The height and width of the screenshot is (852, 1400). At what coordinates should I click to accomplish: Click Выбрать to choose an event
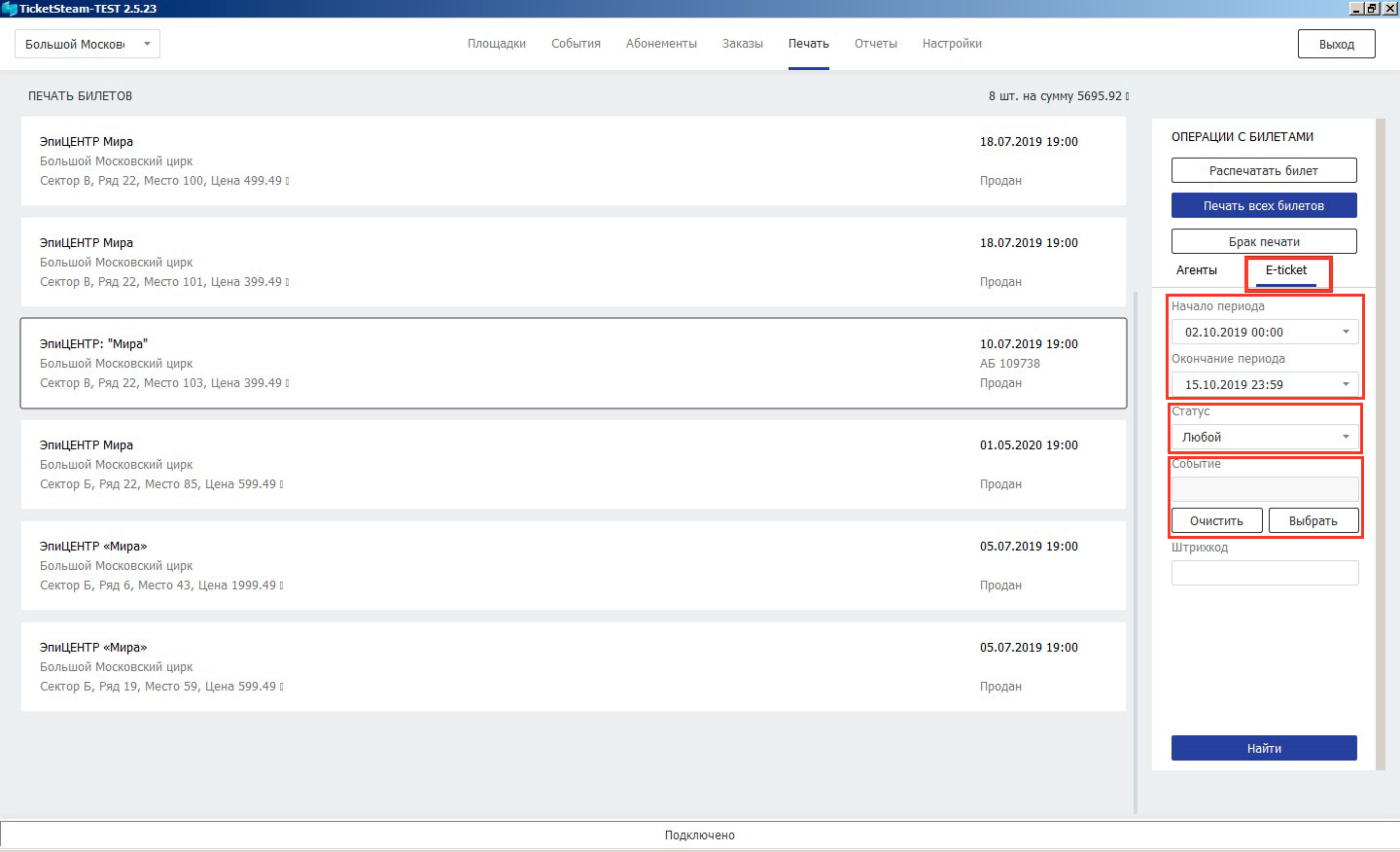coord(1313,520)
